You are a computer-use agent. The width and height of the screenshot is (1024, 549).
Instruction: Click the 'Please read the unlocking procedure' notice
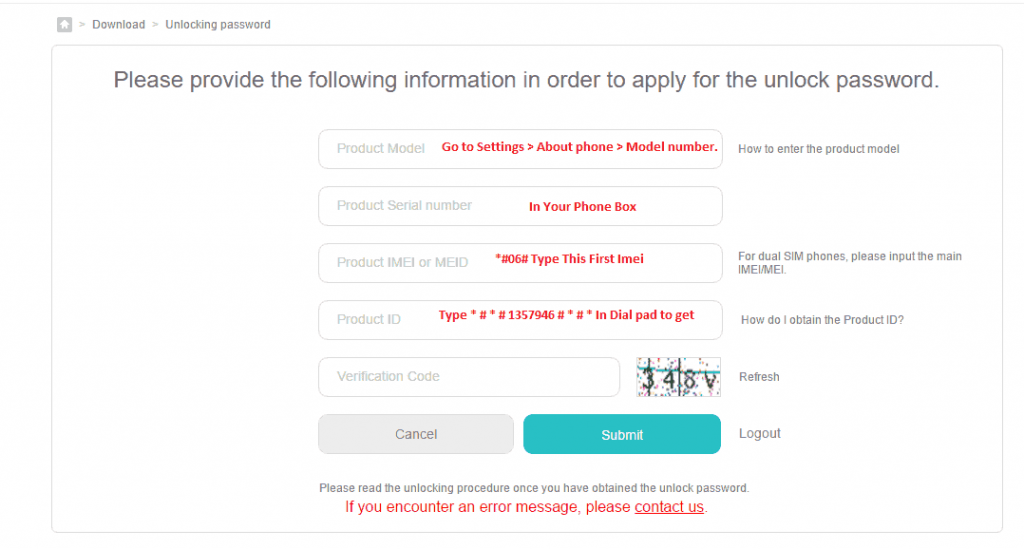coord(534,488)
